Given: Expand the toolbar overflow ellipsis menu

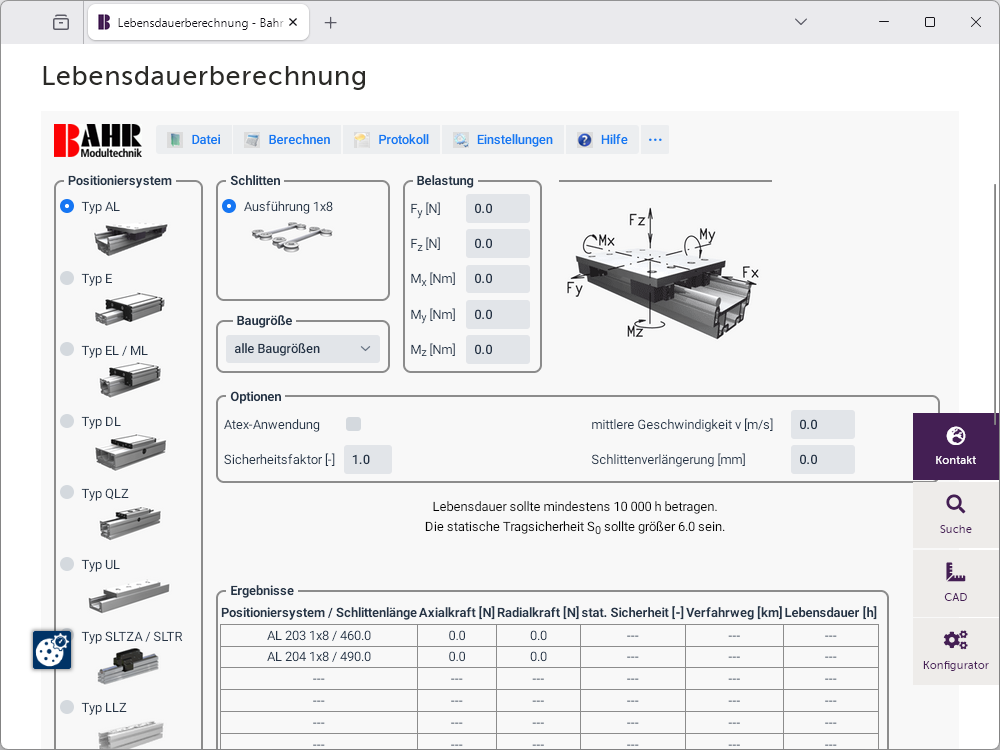Looking at the screenshot, I should click(655, 140).
